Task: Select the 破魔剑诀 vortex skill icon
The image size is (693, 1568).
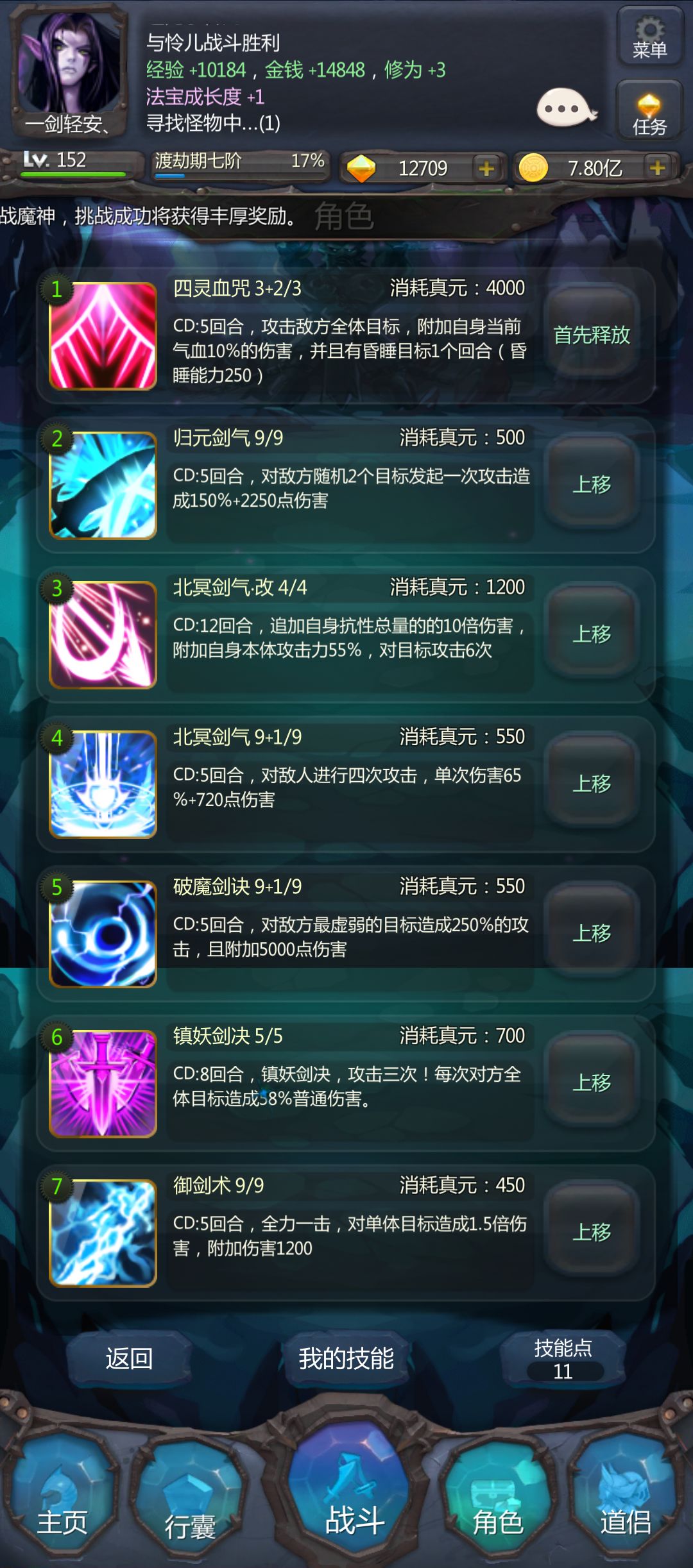Action: 103,934
